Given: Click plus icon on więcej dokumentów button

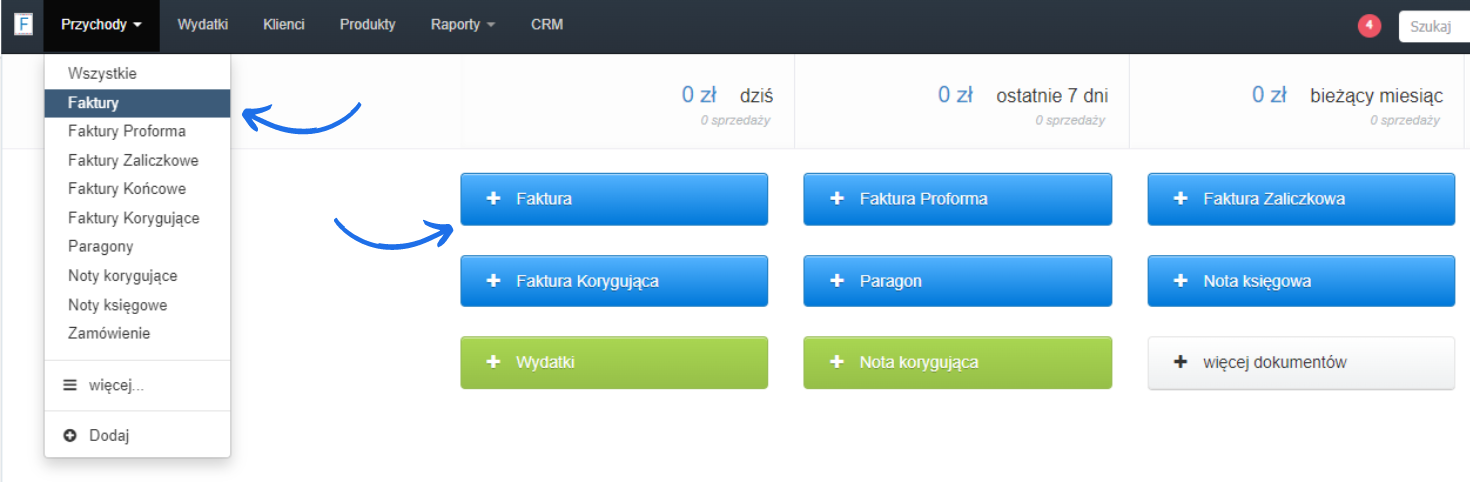Looking at the screenshot, I should [x=1181, y=362].
